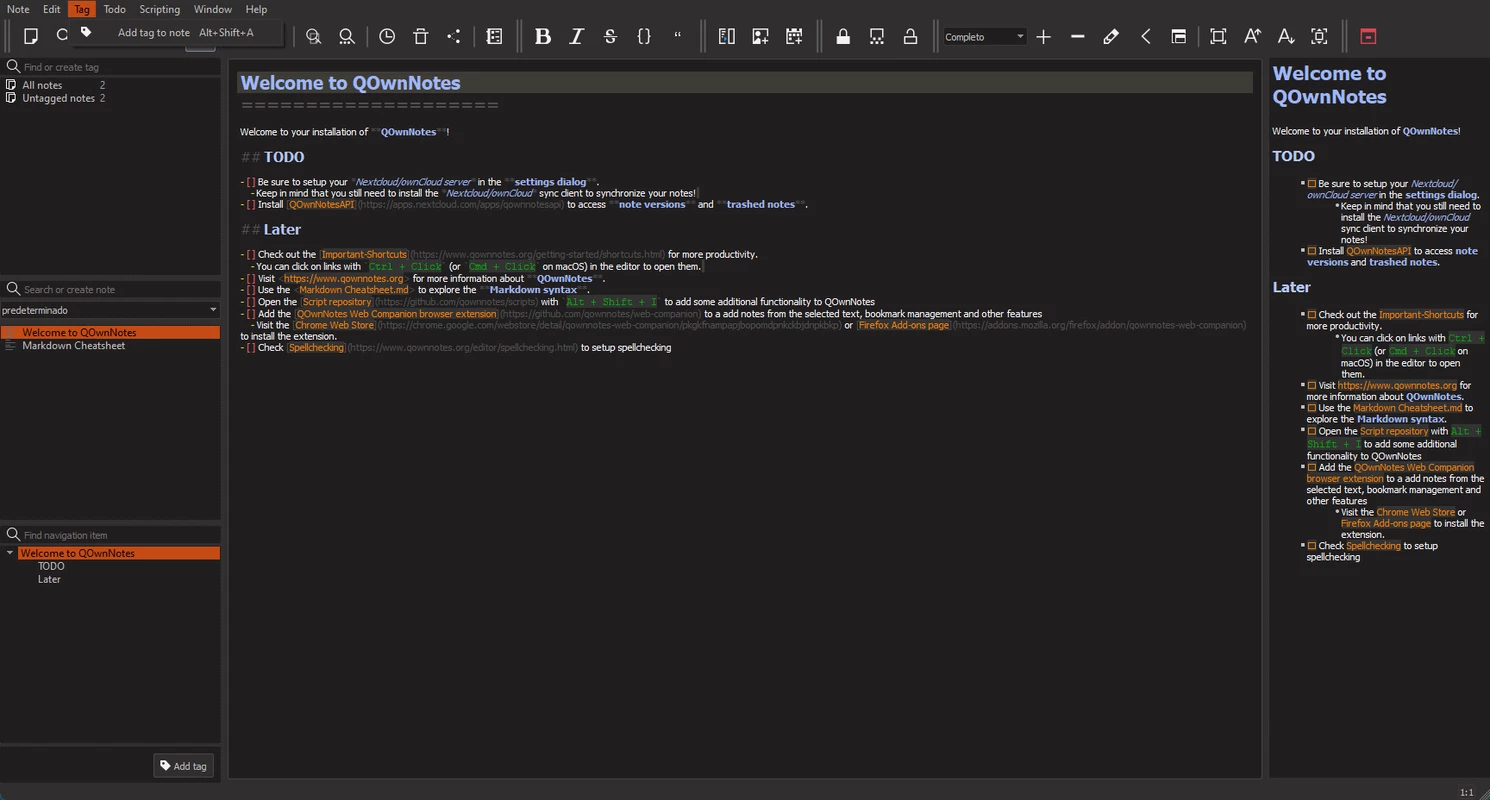Screen dimensions: 1490x800
Task: Apply strikethrough formatting
Action: pyautogui.click(x=610, y=36)
